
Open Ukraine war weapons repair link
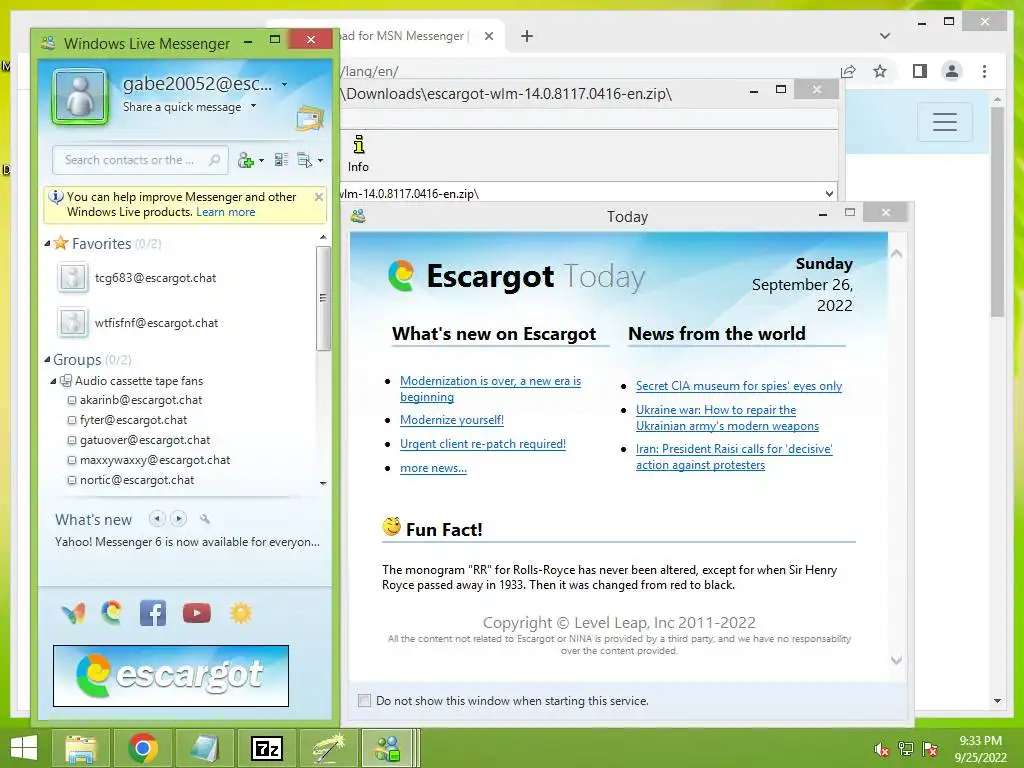727,418
